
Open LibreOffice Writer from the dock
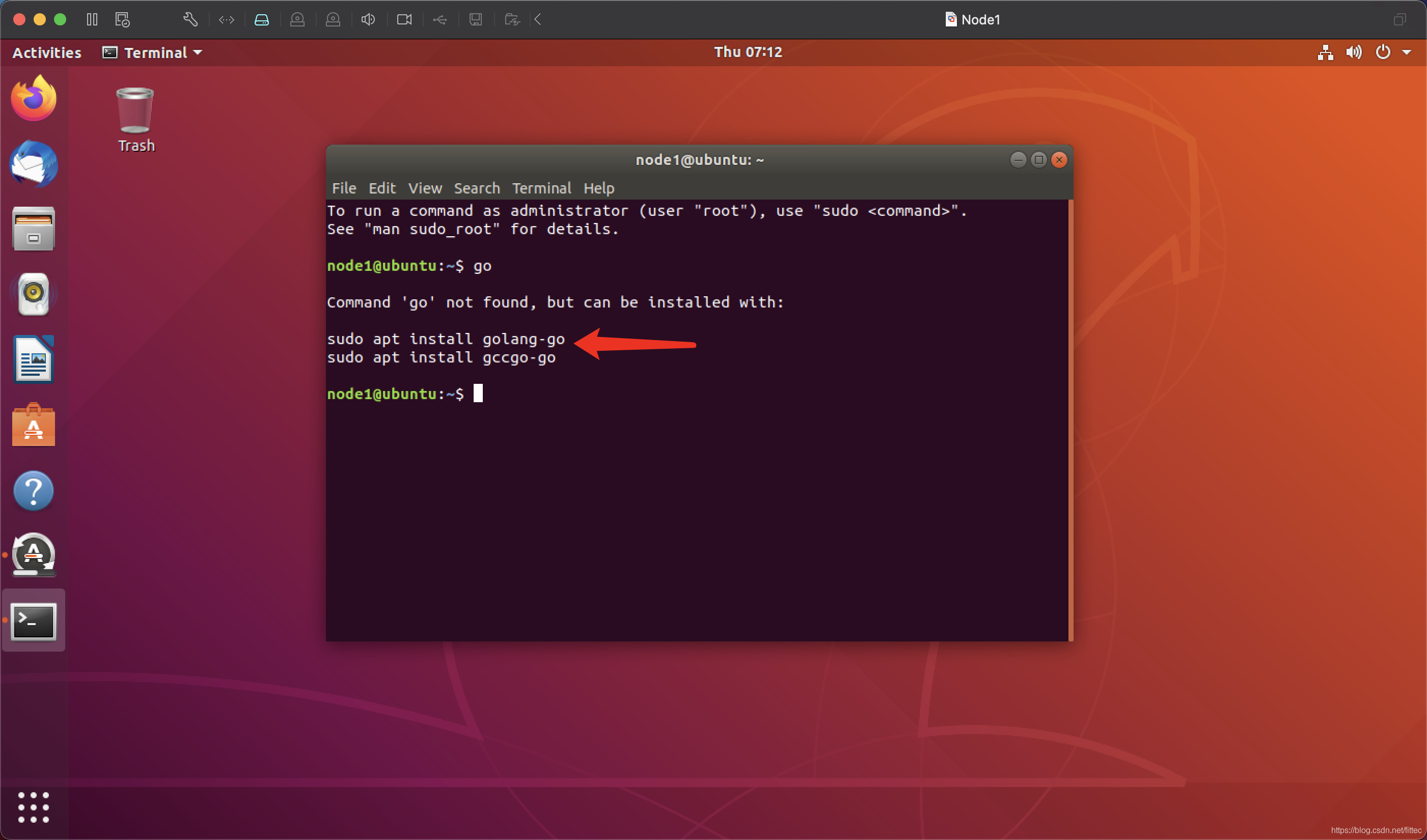tap(34, 359)
